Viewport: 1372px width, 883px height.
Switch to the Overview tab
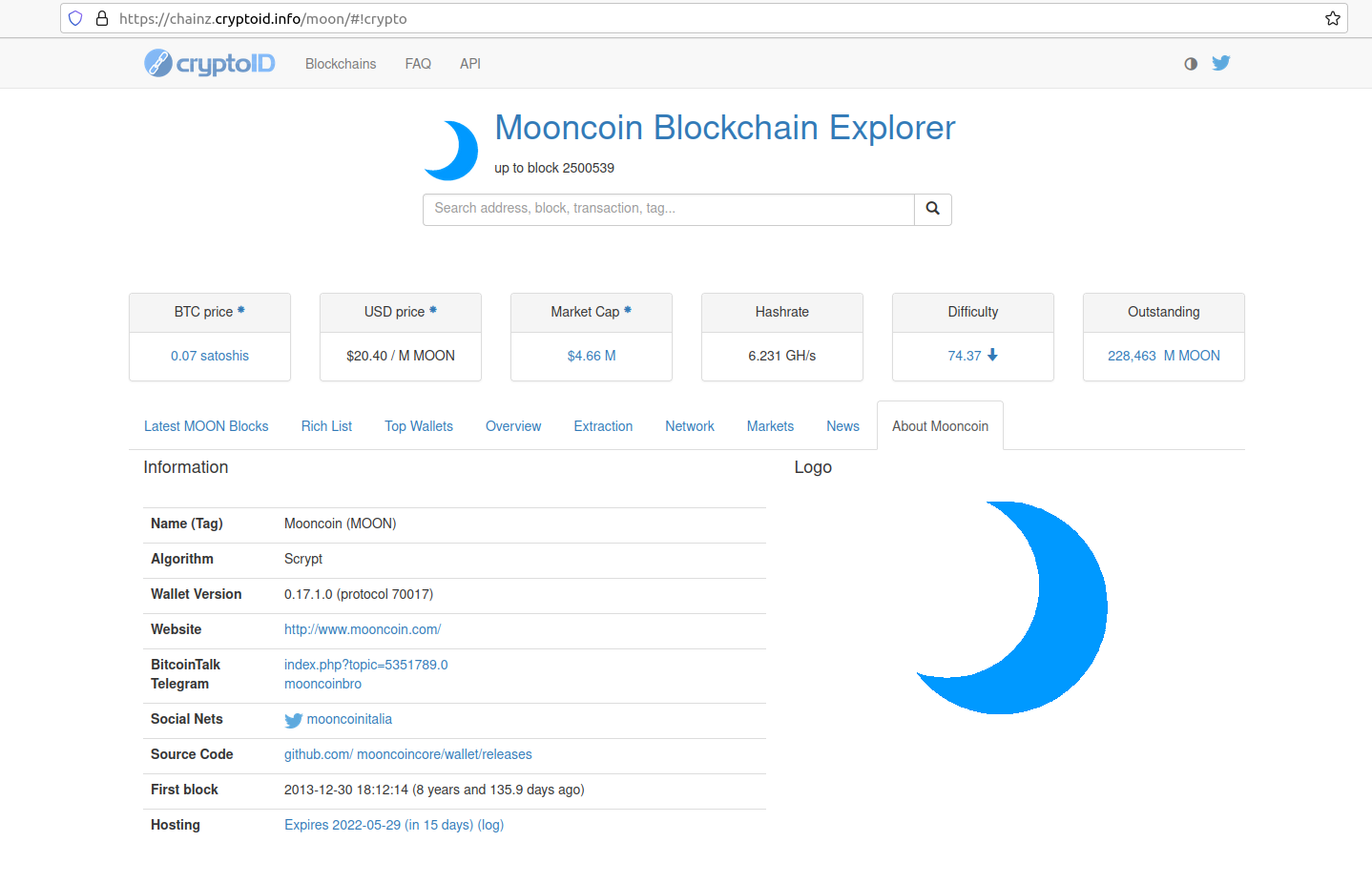coord(513,426)
